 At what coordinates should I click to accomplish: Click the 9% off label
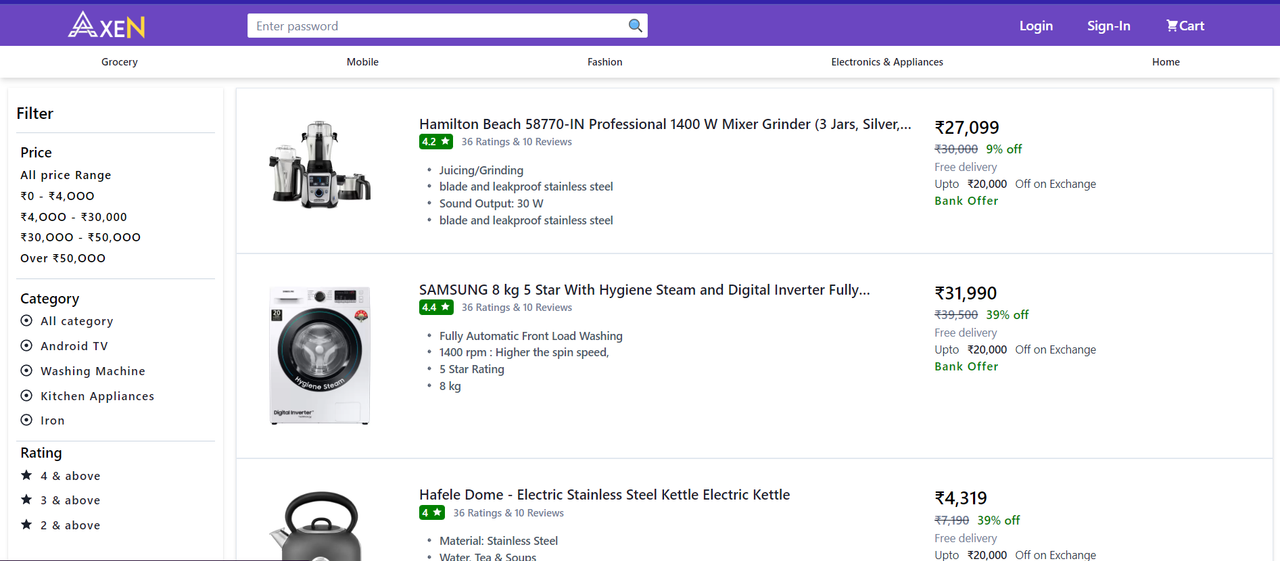(x=1004, y=149)
